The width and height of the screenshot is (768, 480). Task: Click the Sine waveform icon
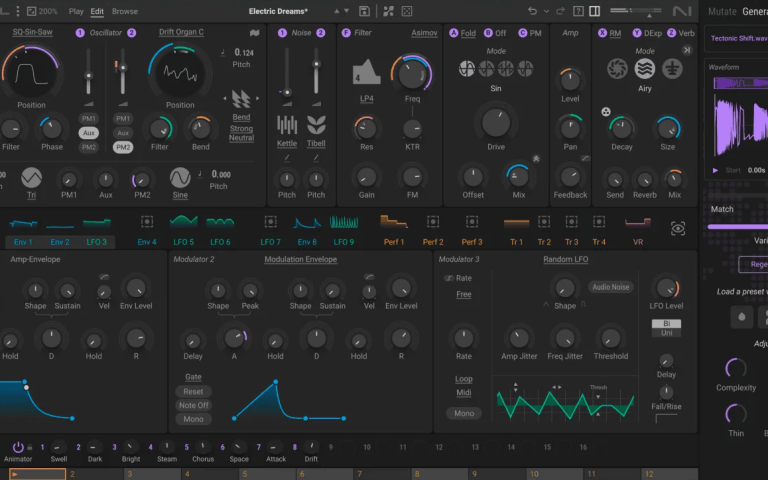pyautogui.click(x=180, y=178)
